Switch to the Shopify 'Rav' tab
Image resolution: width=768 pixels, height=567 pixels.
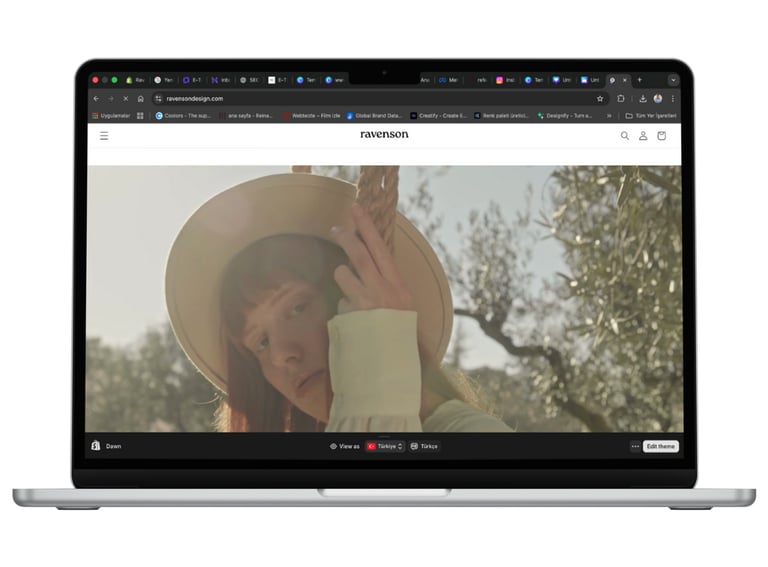tap(135, 80)
